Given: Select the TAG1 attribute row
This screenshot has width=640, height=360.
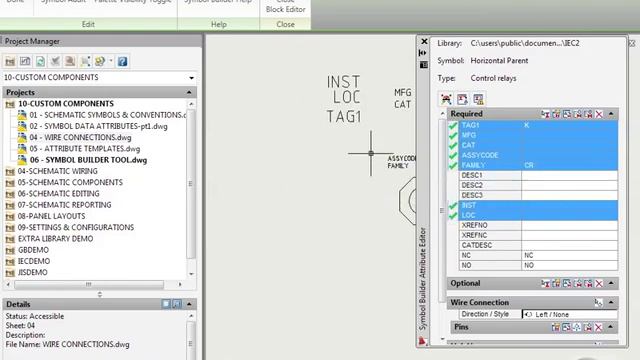Looking at the screenshot, I should 538,125.
